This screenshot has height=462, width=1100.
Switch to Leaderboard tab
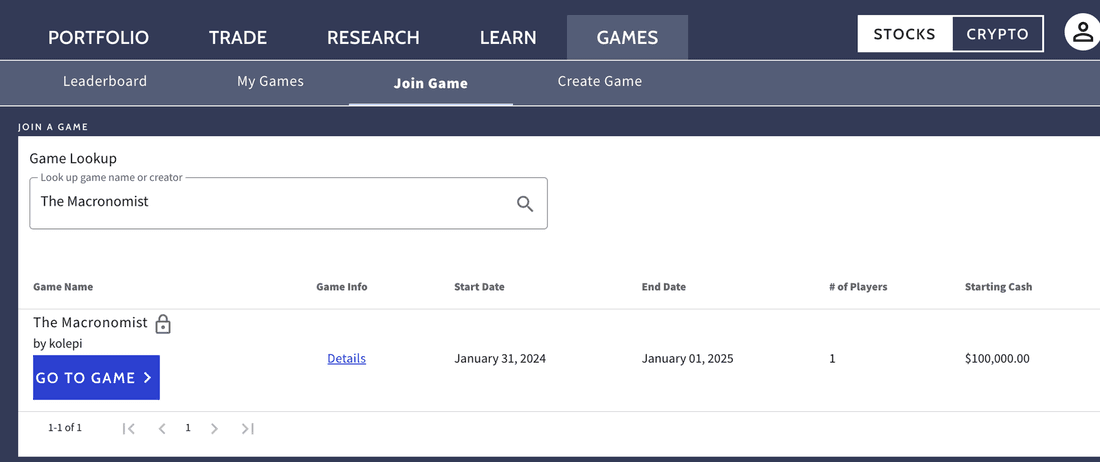tap(105, 81)
